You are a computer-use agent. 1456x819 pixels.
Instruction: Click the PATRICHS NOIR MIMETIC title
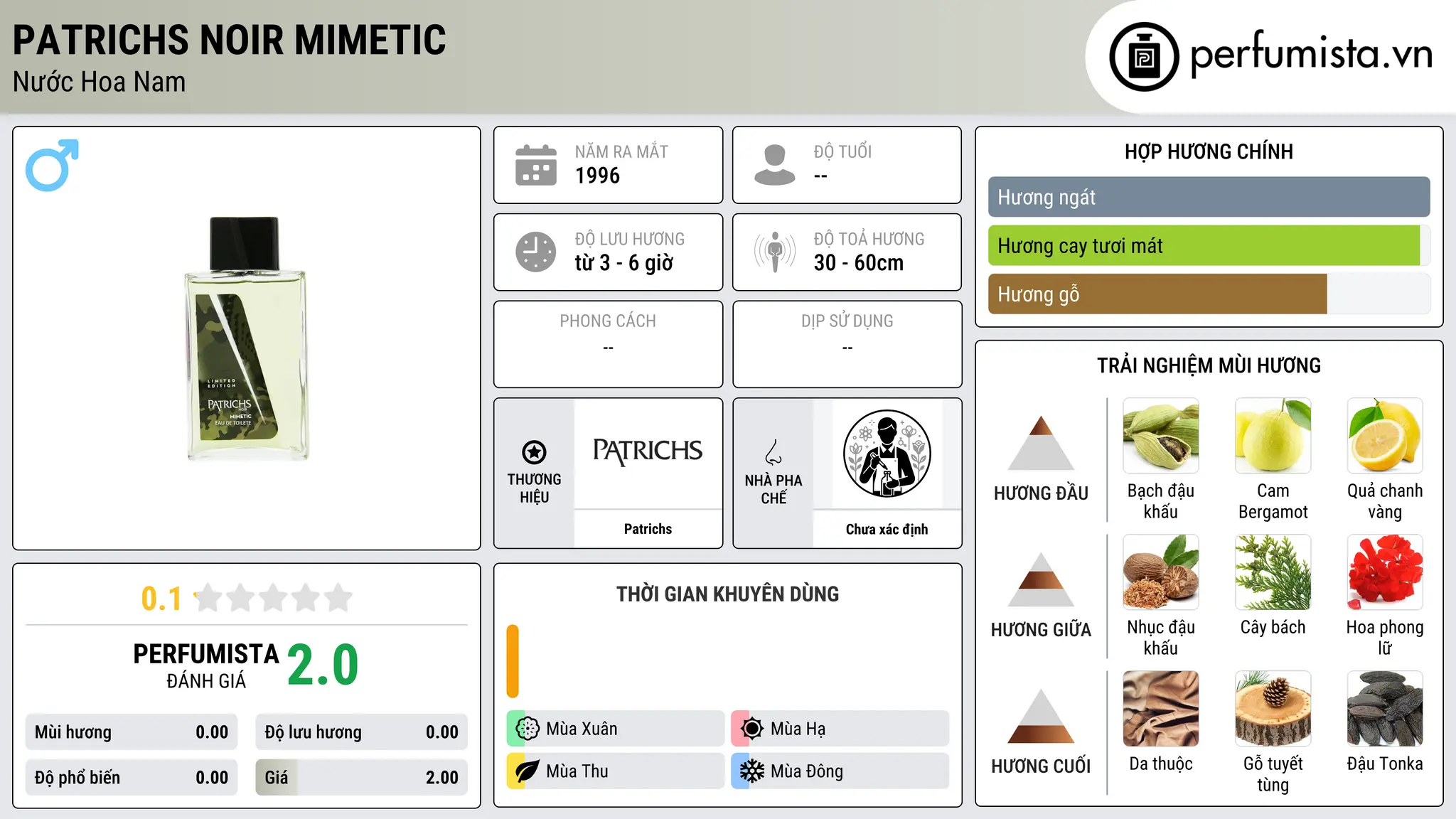tap(230, 40)
